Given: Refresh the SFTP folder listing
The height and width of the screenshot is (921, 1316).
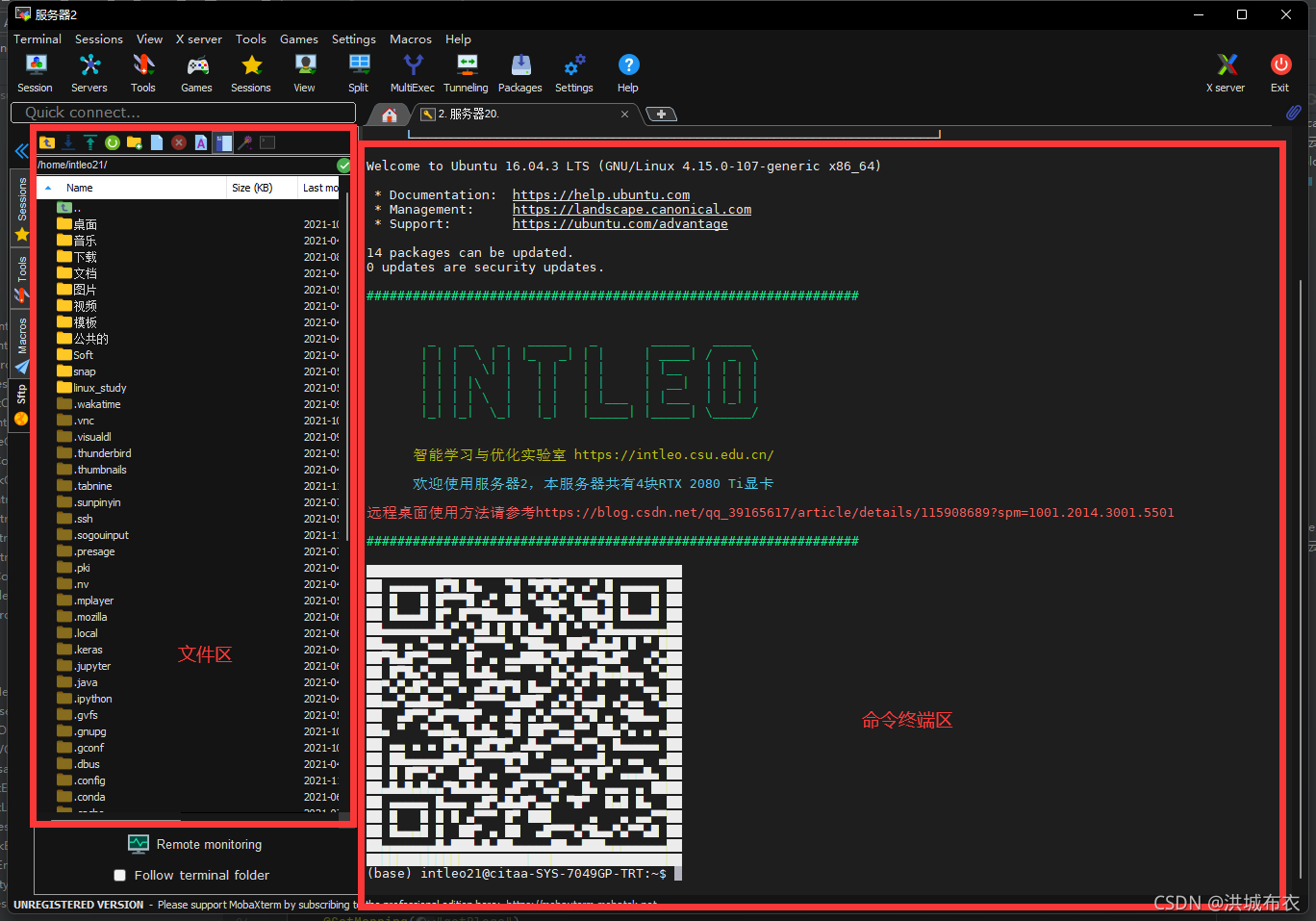Looking at the screenshot, I should pos(113,142).
